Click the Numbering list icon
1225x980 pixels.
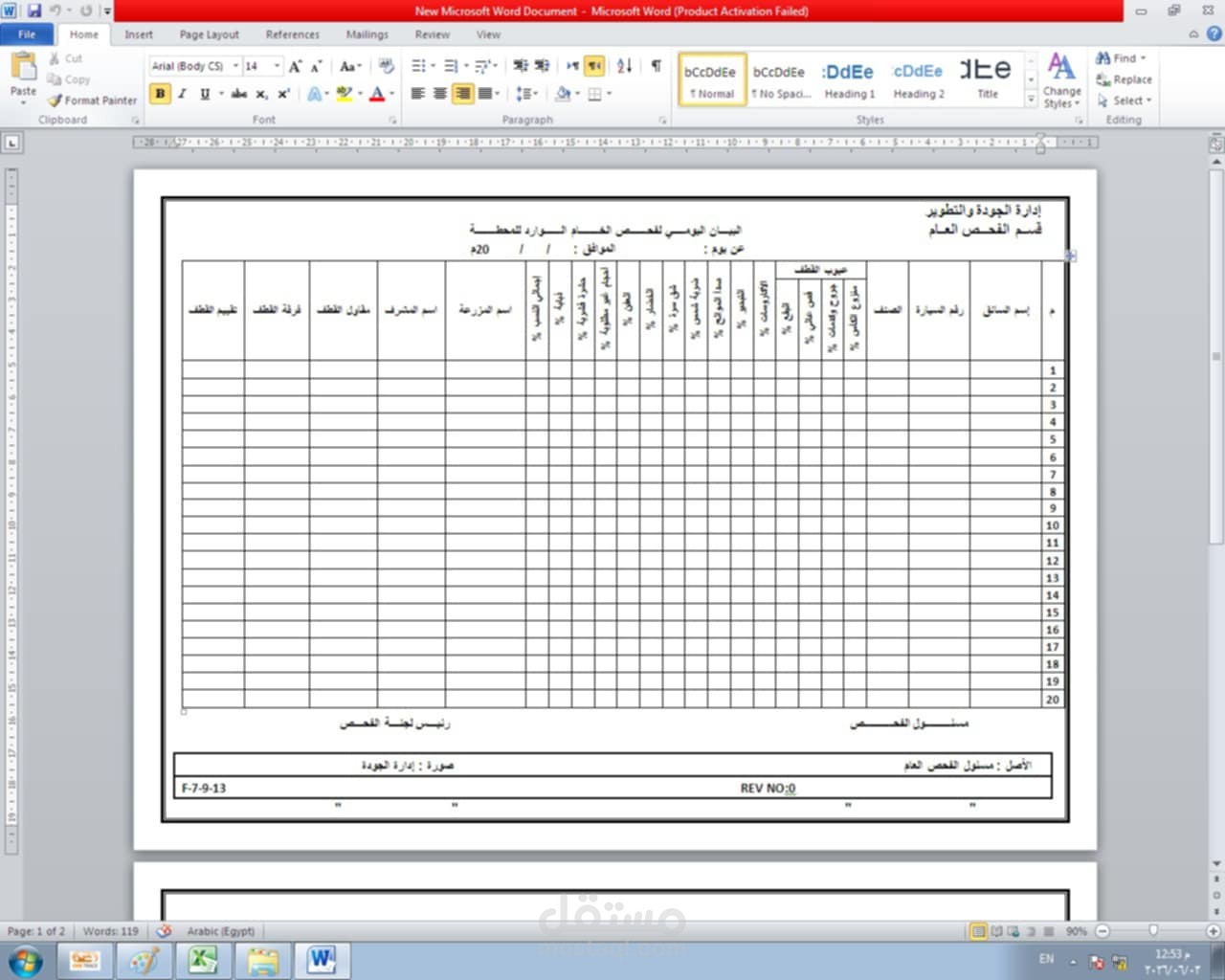450,66
